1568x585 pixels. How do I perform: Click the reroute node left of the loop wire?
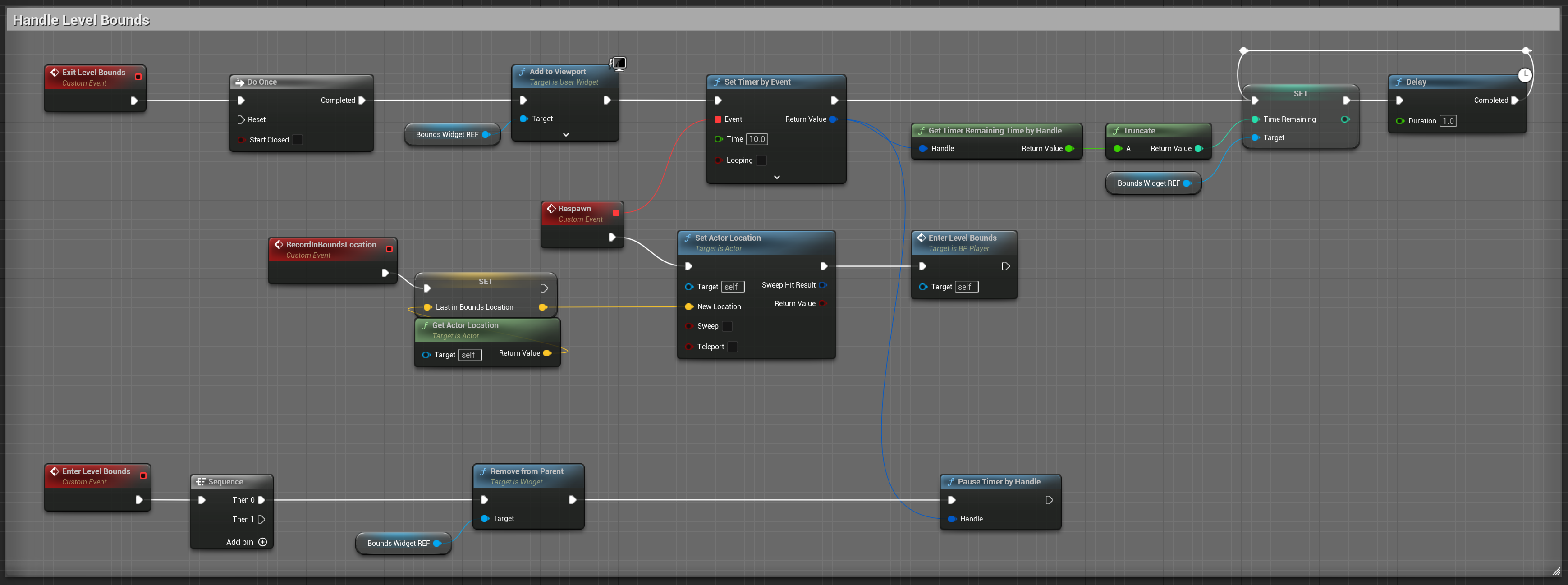tap(1243, 50)
